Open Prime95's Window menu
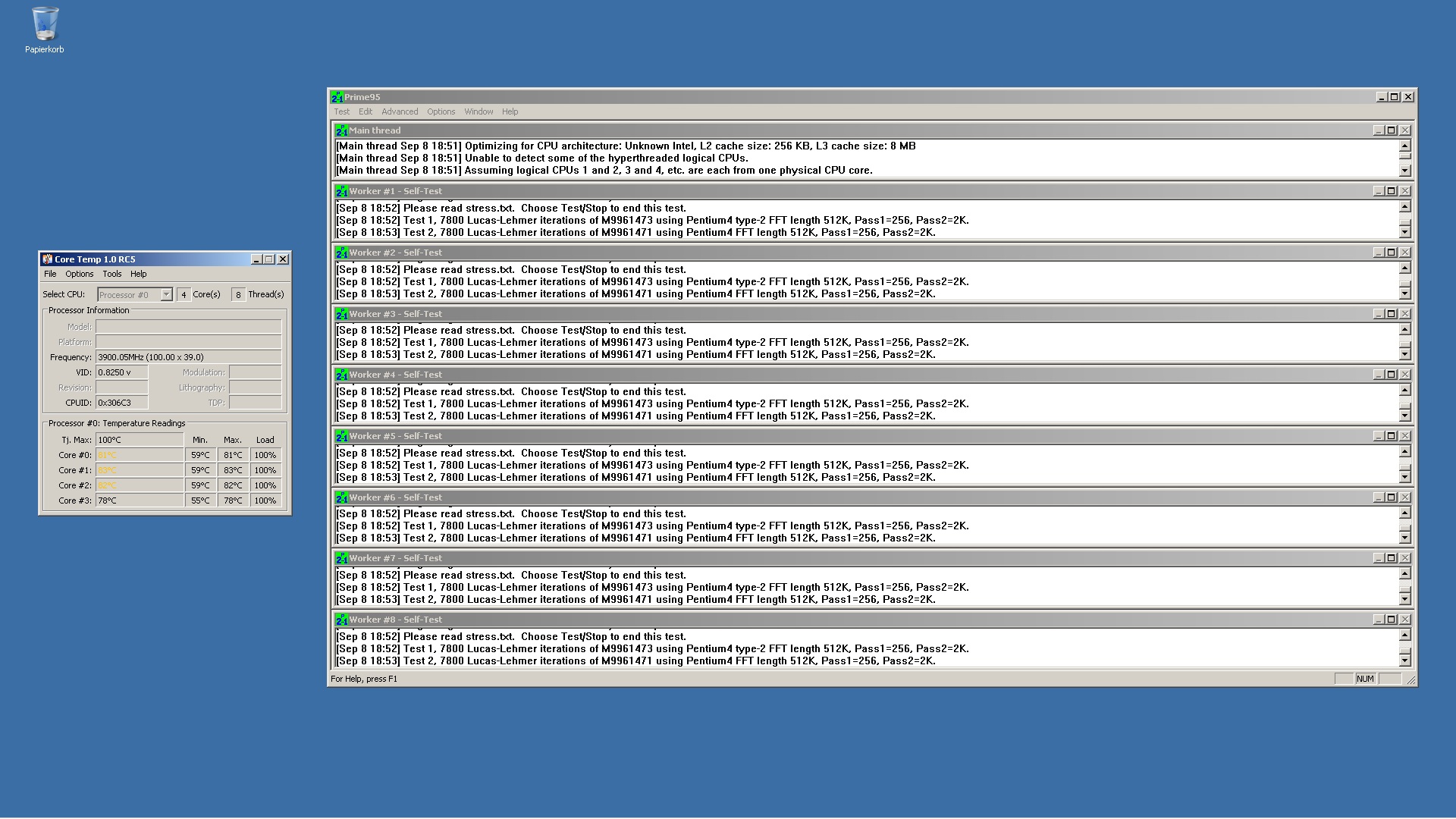1456x819 pixels. click(x=479, y=111)
